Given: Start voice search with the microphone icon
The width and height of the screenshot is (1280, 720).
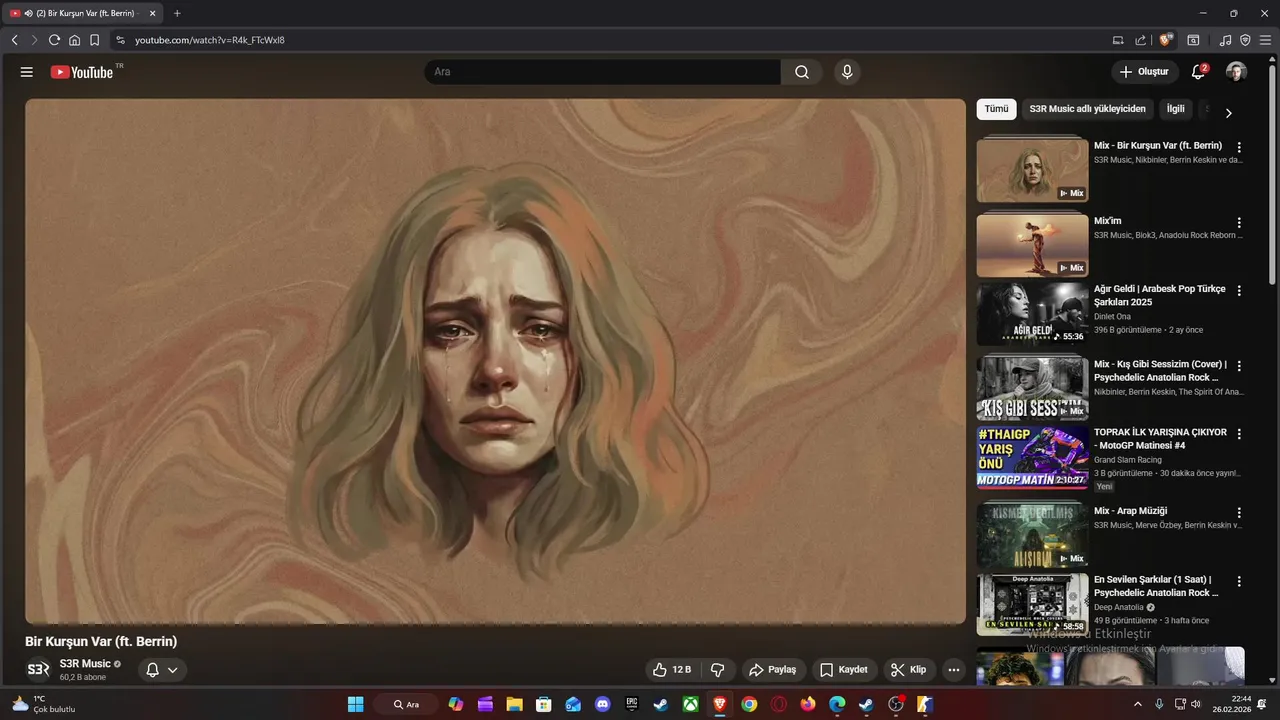Looking at the screenshot, I should click(x=847, y=72).
